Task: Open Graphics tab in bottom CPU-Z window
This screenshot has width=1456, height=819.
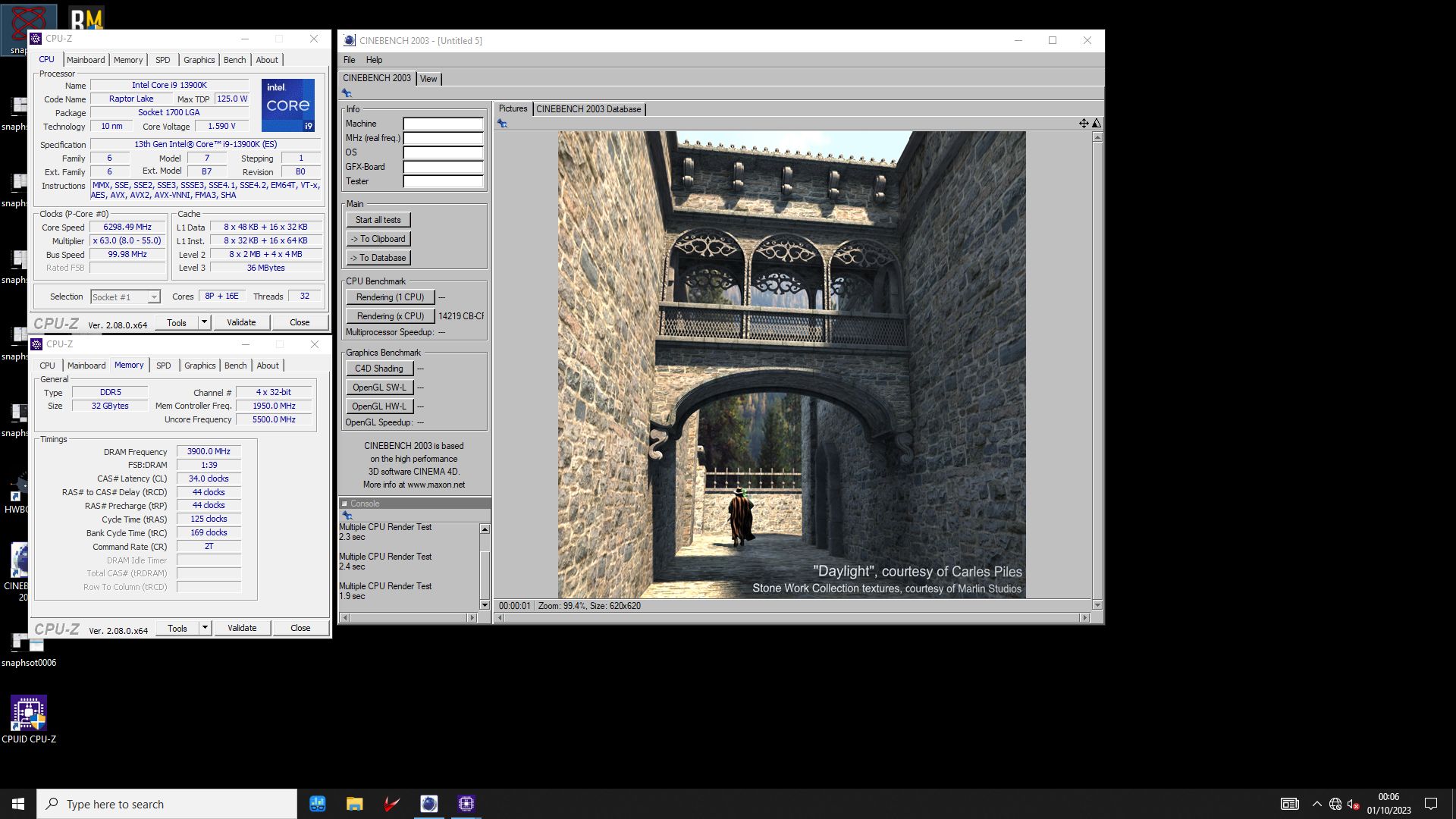Action: 199,366
